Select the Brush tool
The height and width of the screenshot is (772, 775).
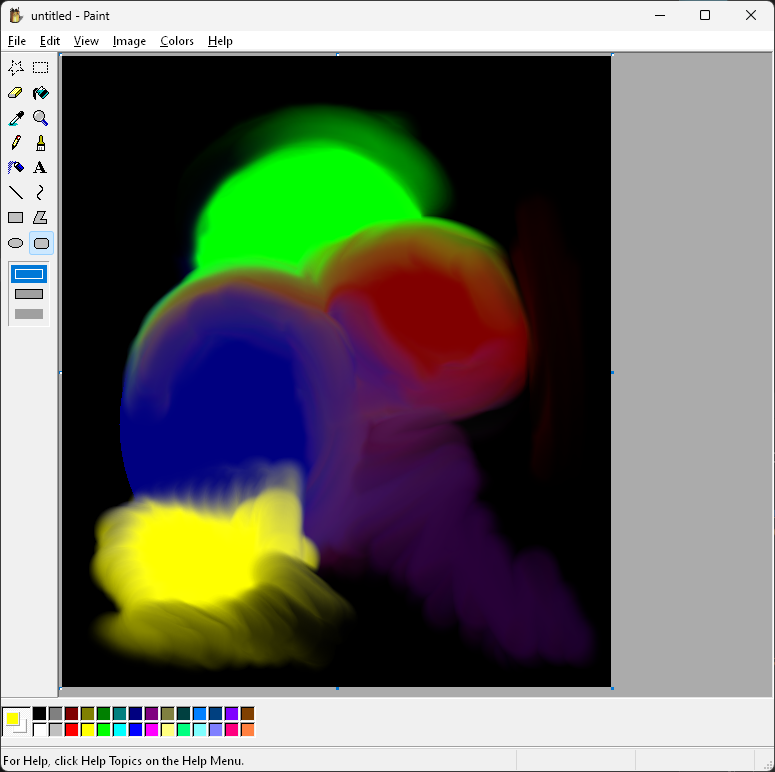coord(41,143)
